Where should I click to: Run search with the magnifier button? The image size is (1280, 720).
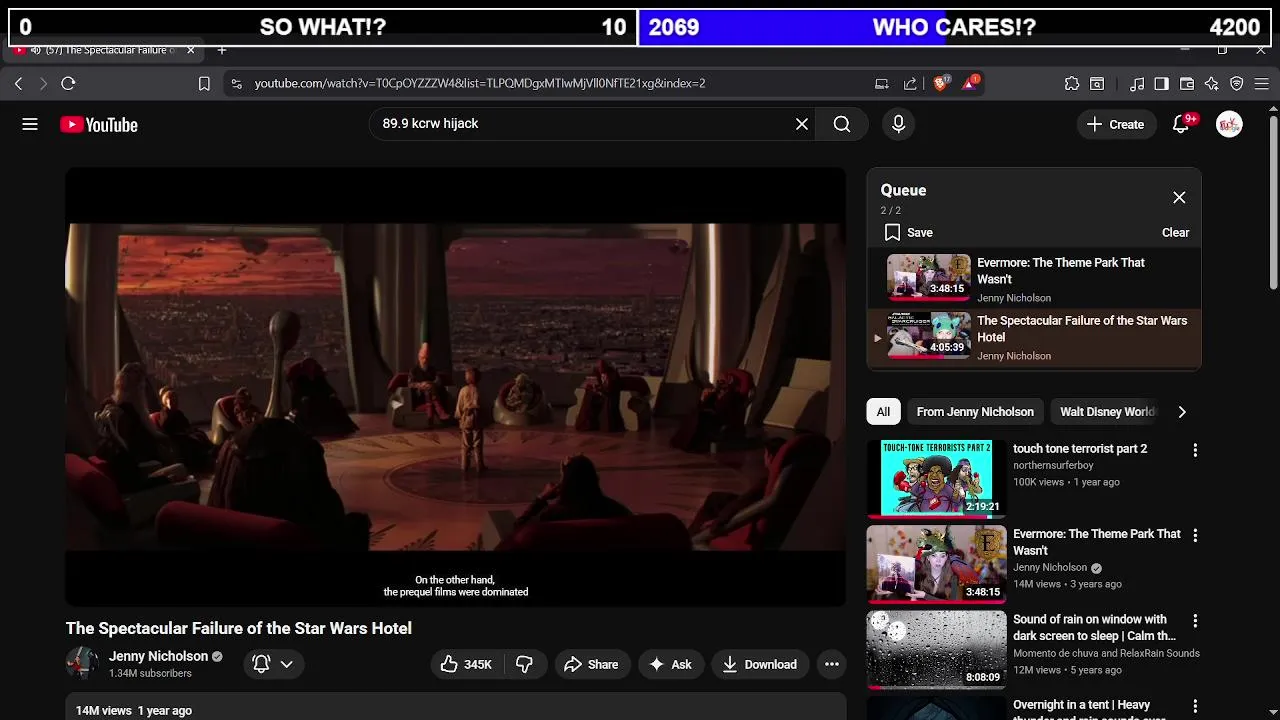[x=842, y=124]
